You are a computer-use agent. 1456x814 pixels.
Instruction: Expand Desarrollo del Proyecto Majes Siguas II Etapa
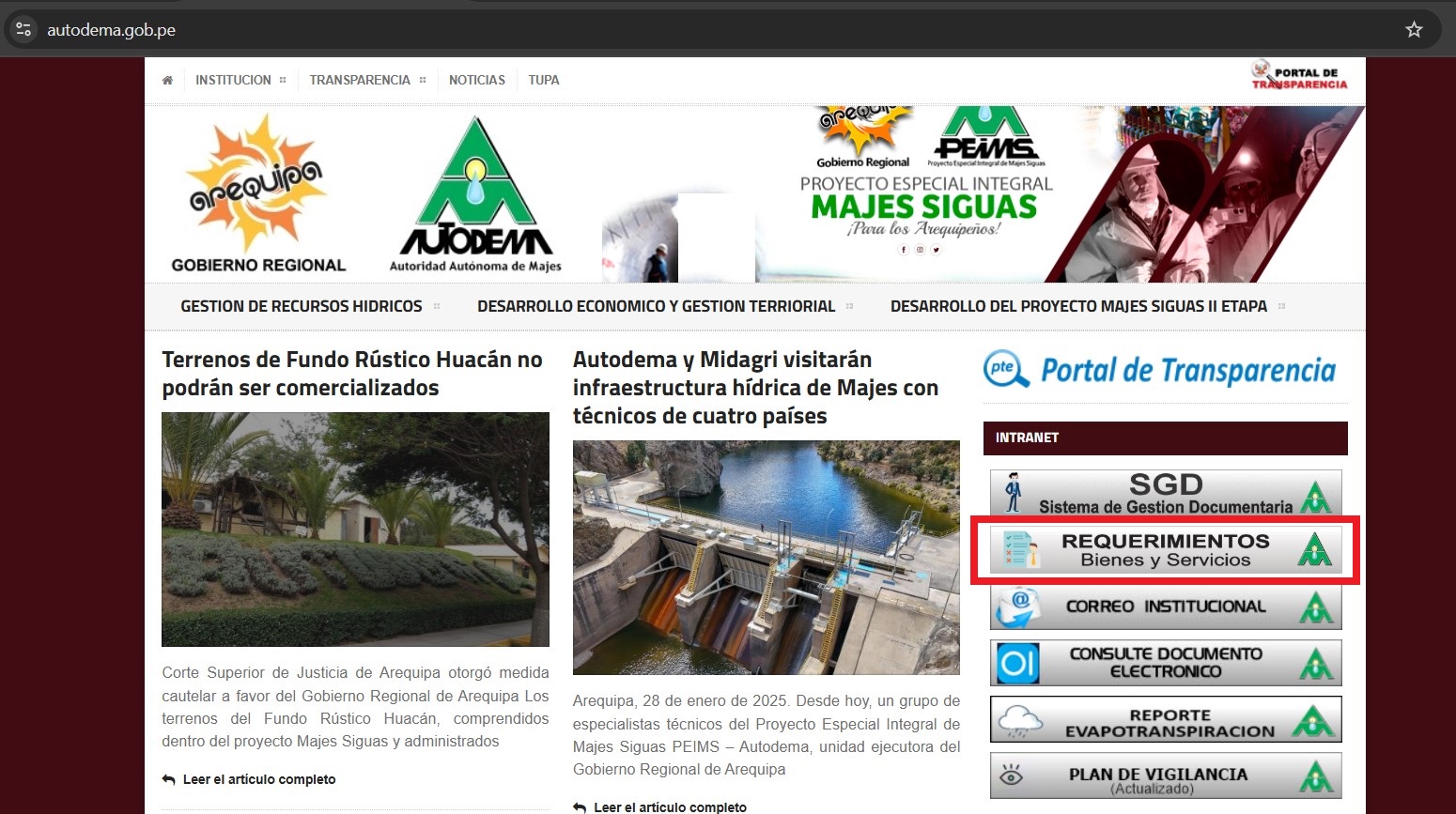1088,306
